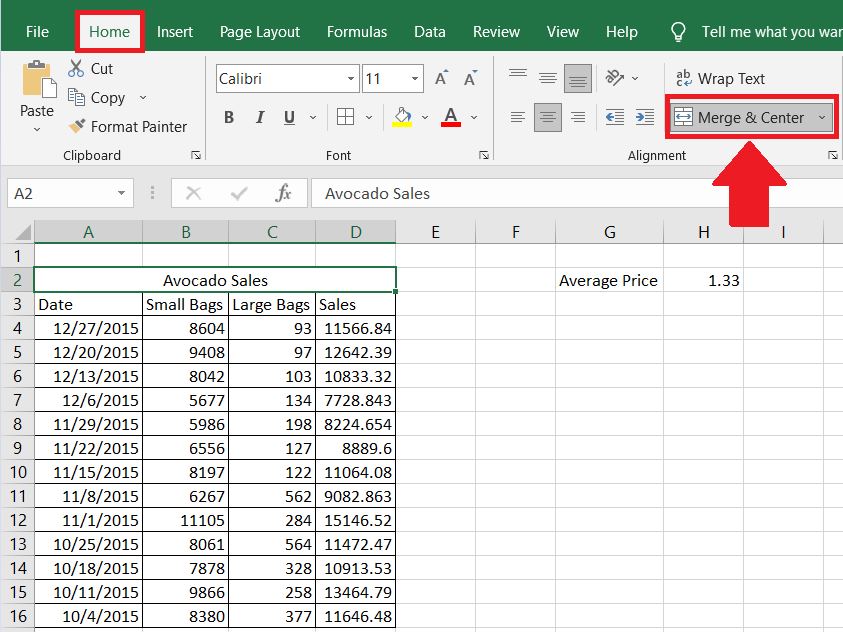Click the Tell me lightbulb icon

point(678,32)
